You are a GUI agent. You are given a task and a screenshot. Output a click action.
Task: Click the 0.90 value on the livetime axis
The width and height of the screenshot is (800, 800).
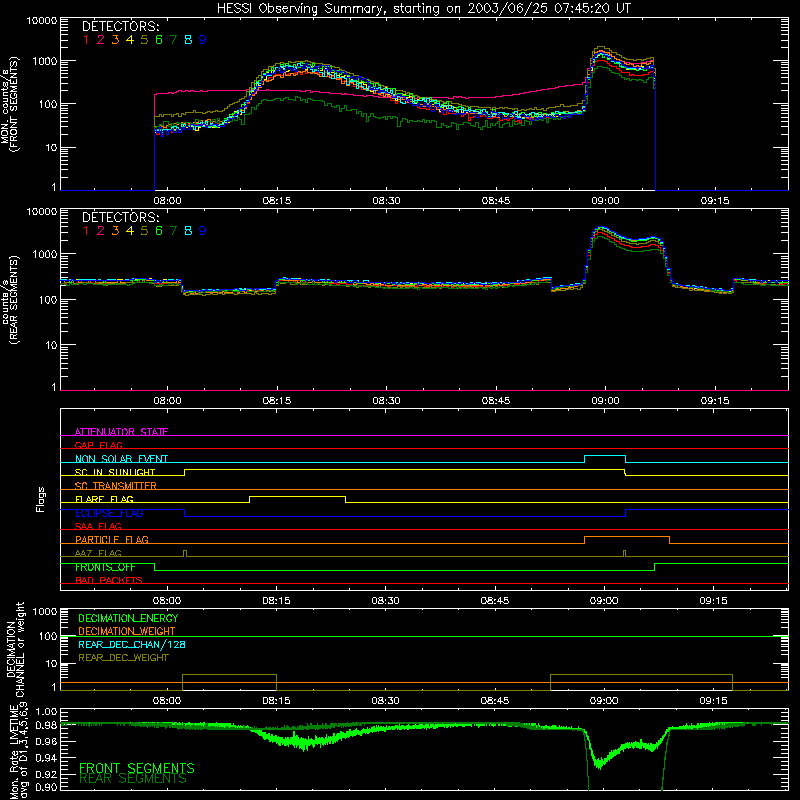[46, 787]
